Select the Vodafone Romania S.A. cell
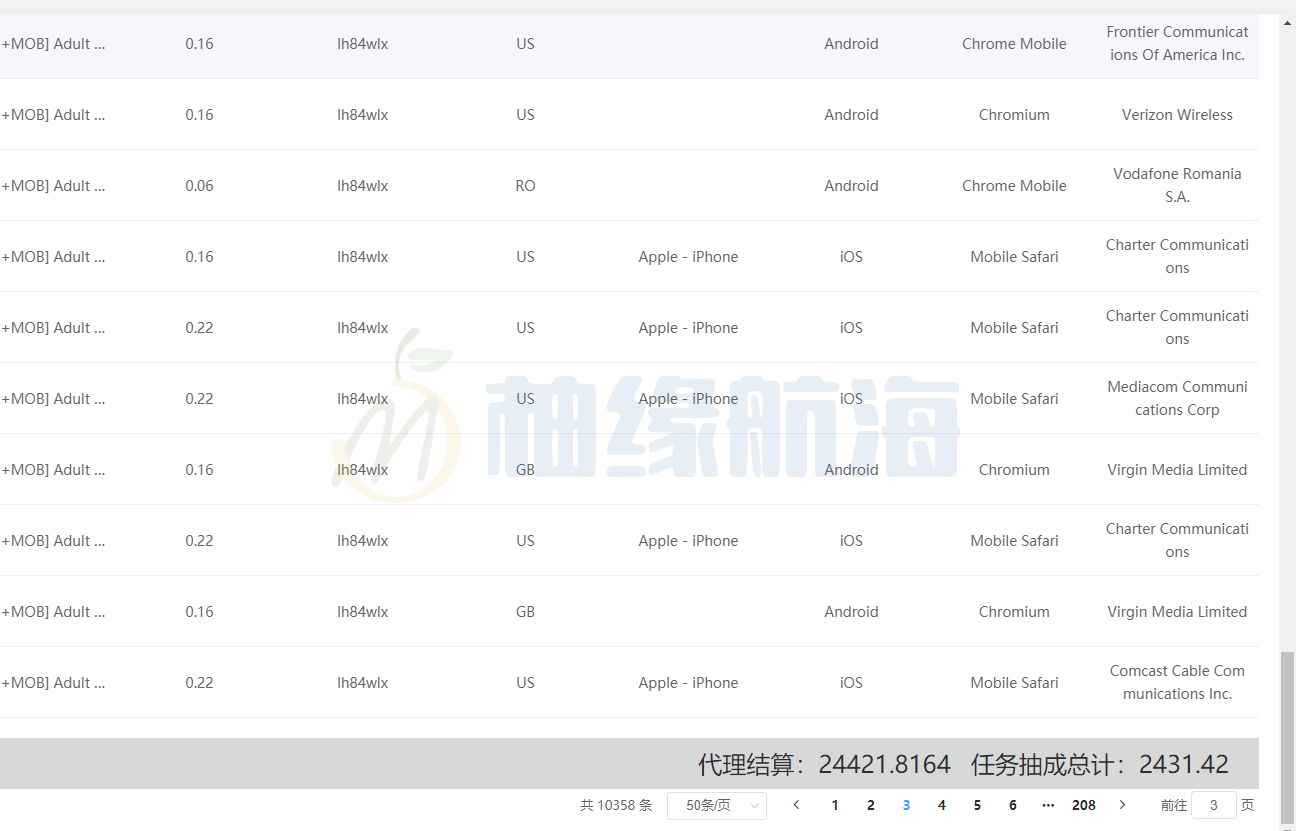Viewport: 1296px width, 831px height. point(1177,185)
